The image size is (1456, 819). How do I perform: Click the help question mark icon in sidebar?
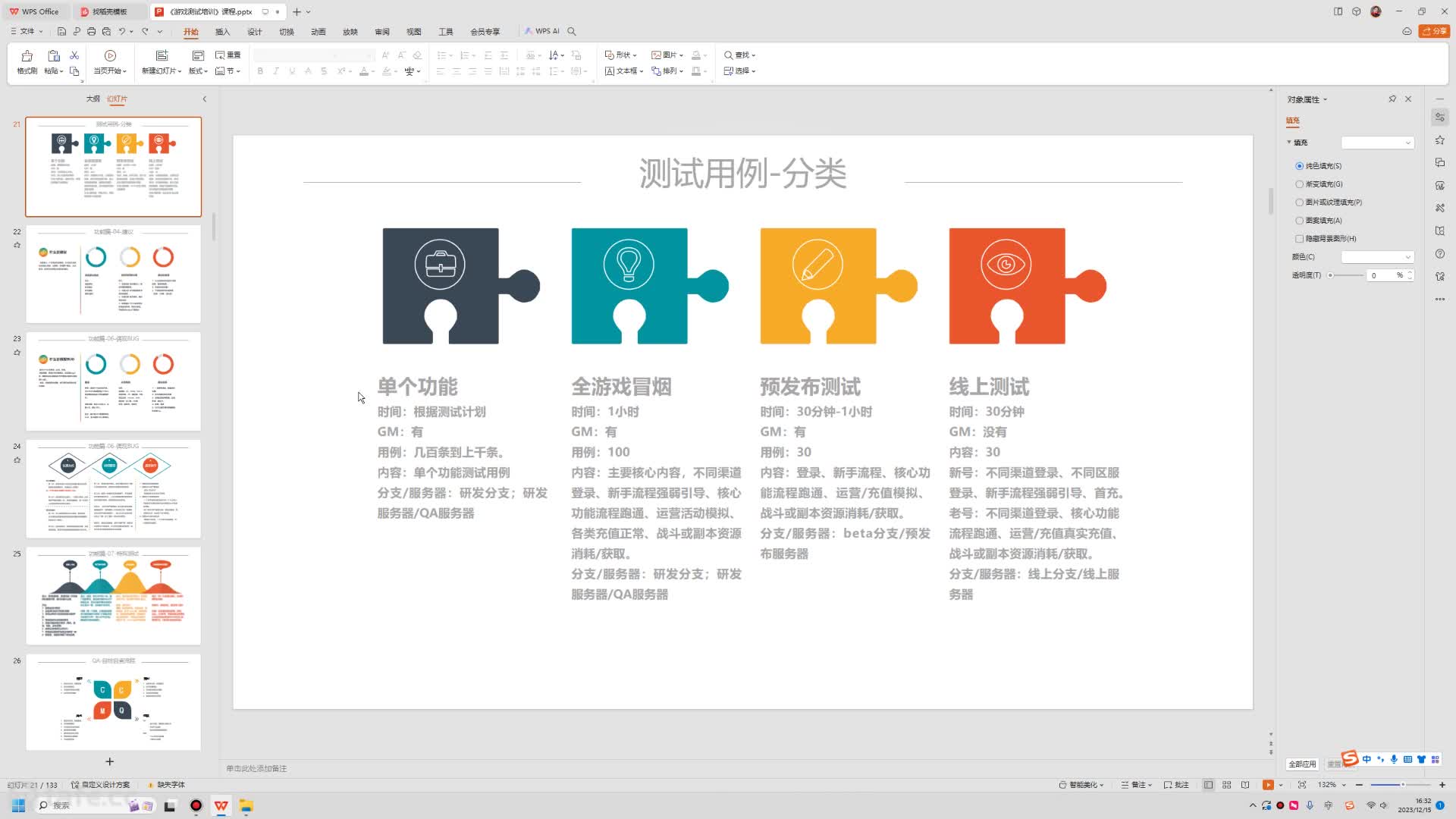coord(1440,254)
